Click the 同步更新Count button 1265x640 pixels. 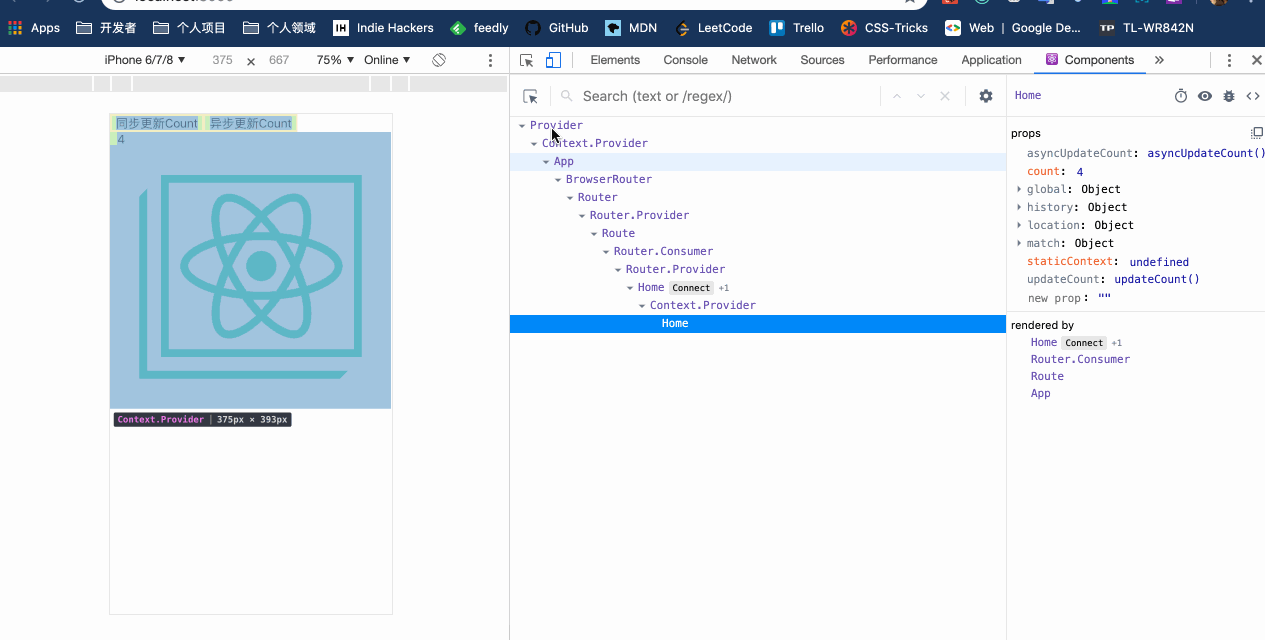[157, 123]
